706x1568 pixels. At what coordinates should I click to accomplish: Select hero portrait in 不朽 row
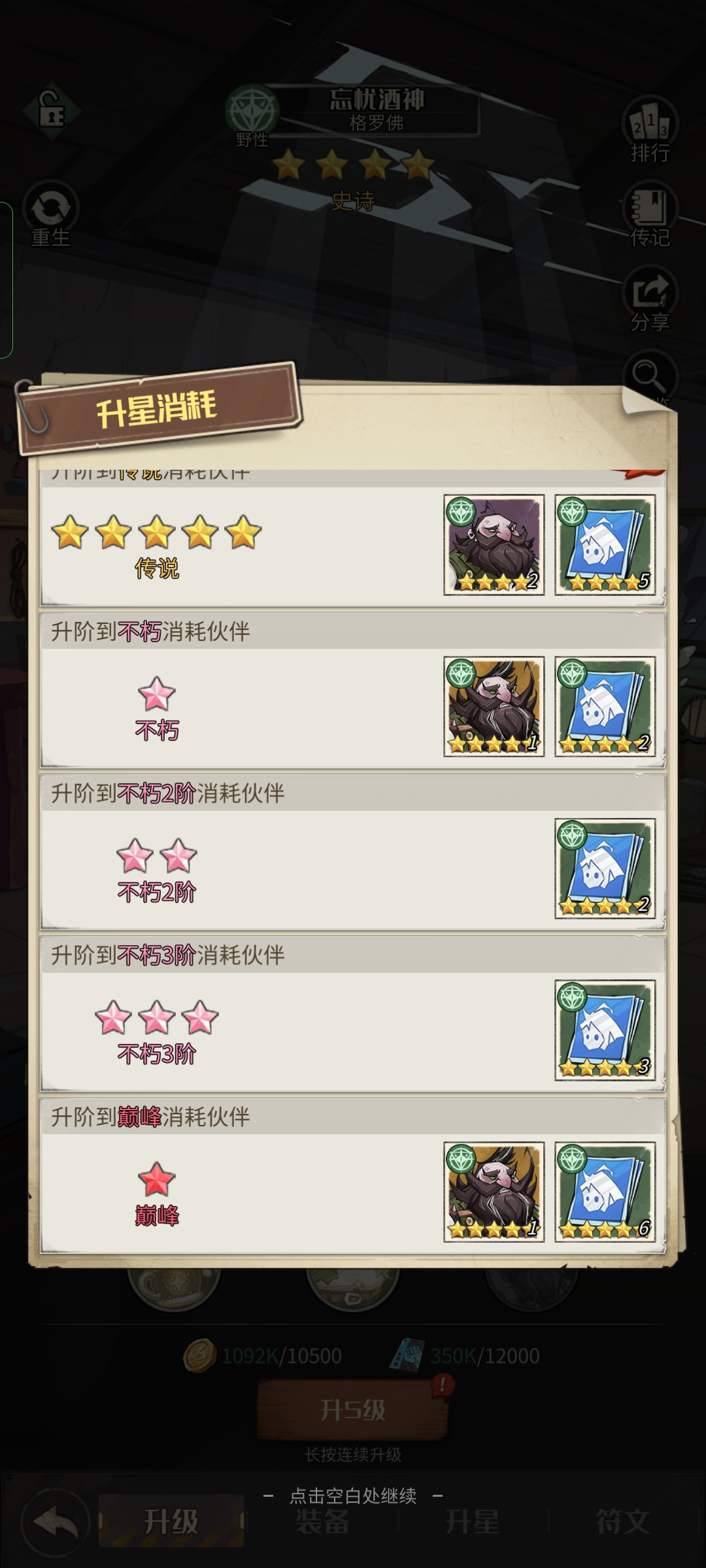pyautogui.click(x=494, y=707)
